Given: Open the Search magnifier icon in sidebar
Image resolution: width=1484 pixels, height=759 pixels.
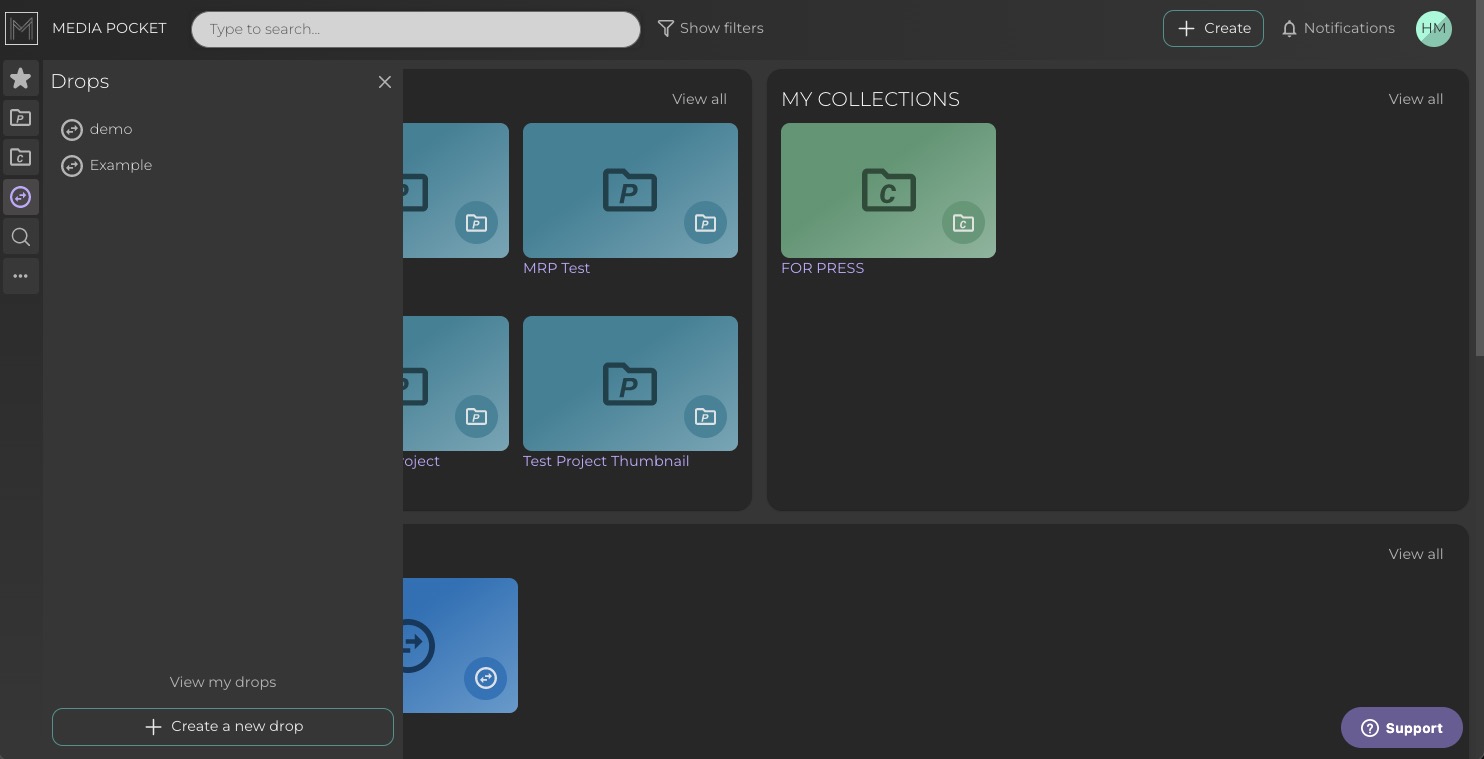Looking at the screenshot, I should (x=20, y=237).
